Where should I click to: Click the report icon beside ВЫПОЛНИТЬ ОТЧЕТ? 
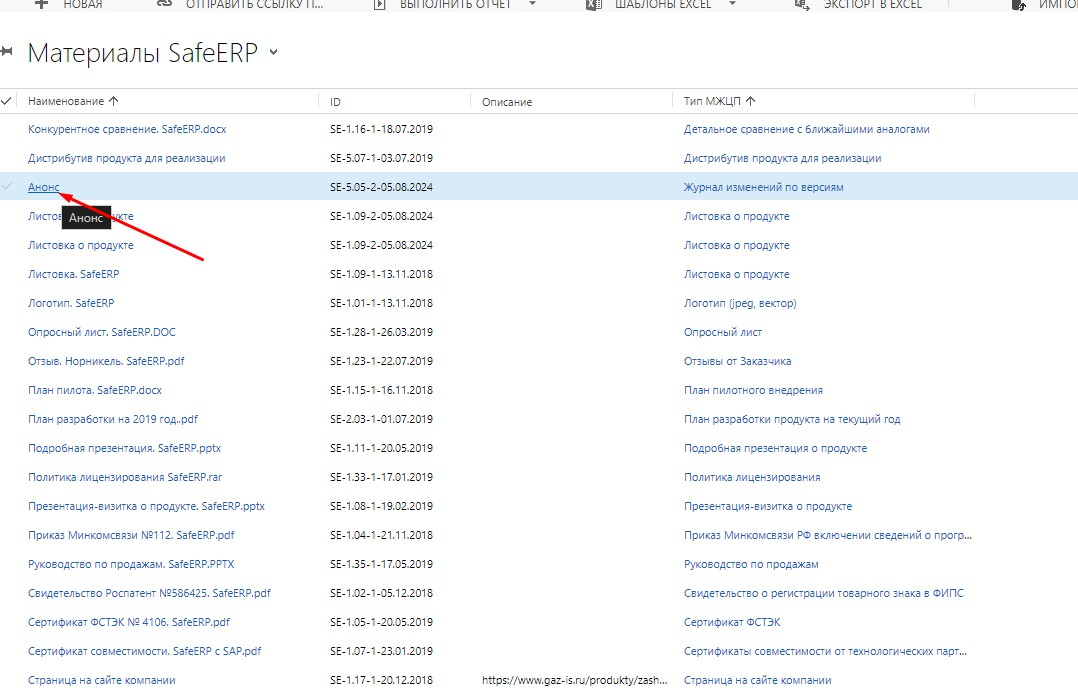(379, 5)
